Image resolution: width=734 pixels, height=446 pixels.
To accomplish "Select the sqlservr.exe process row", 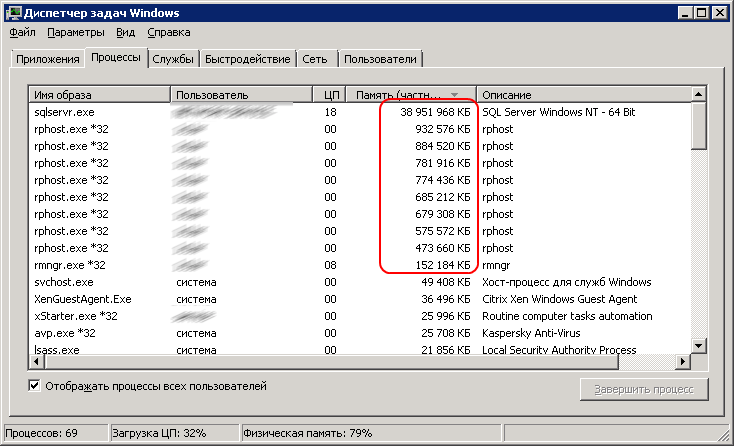I will (x=64, y=113).
